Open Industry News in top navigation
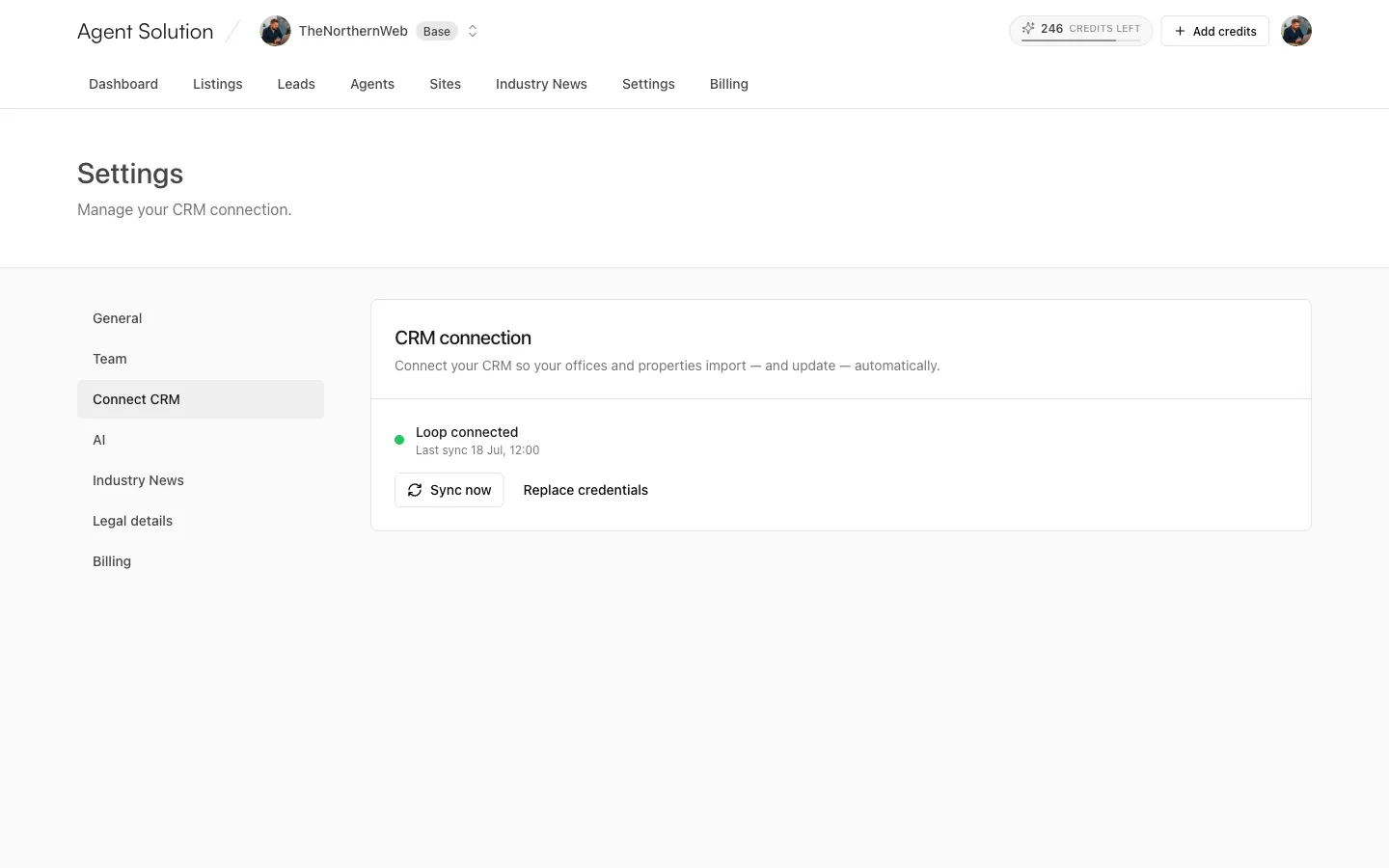 click(x=541, y=84)
